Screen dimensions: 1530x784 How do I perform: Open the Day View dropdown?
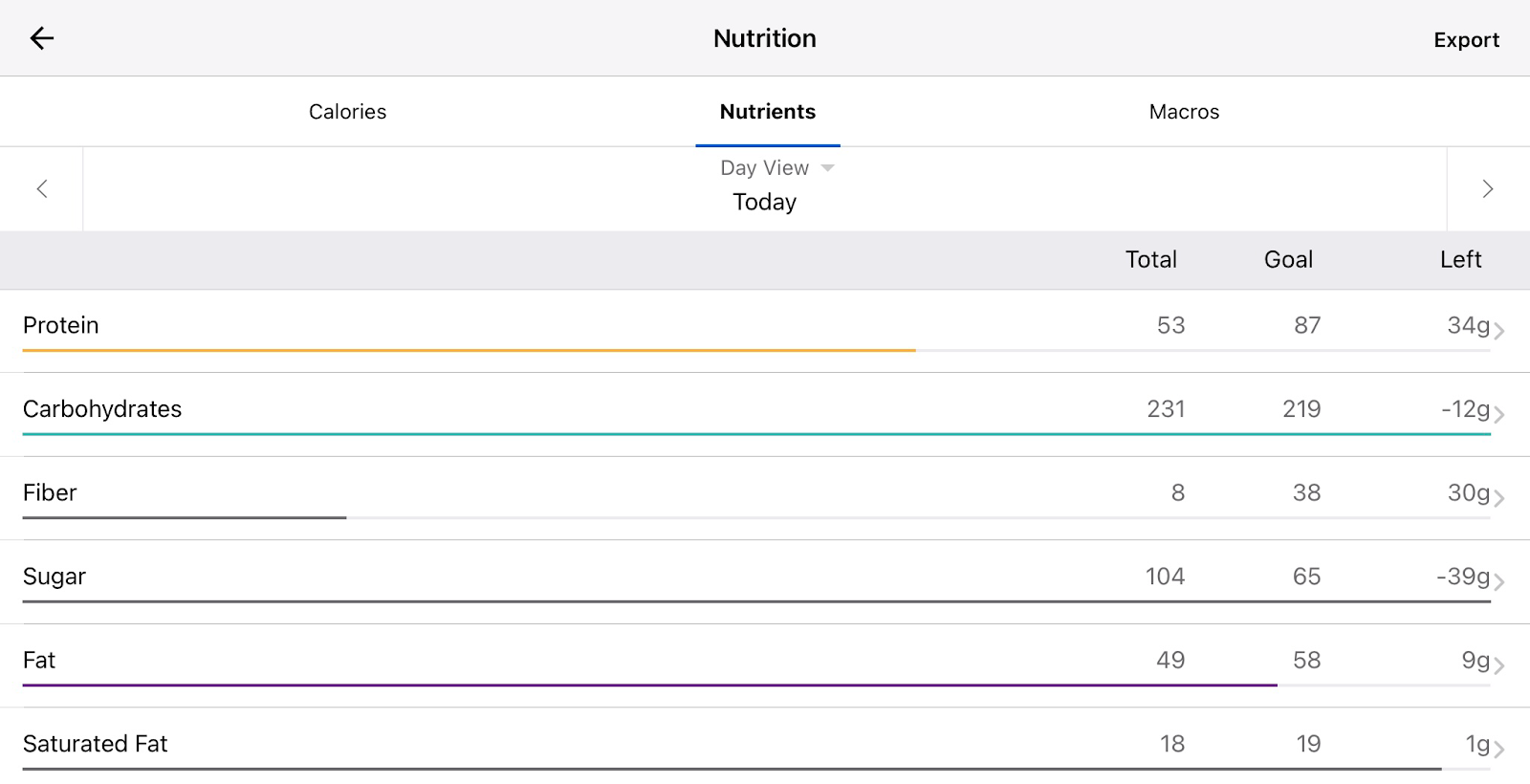pos(763,167)
